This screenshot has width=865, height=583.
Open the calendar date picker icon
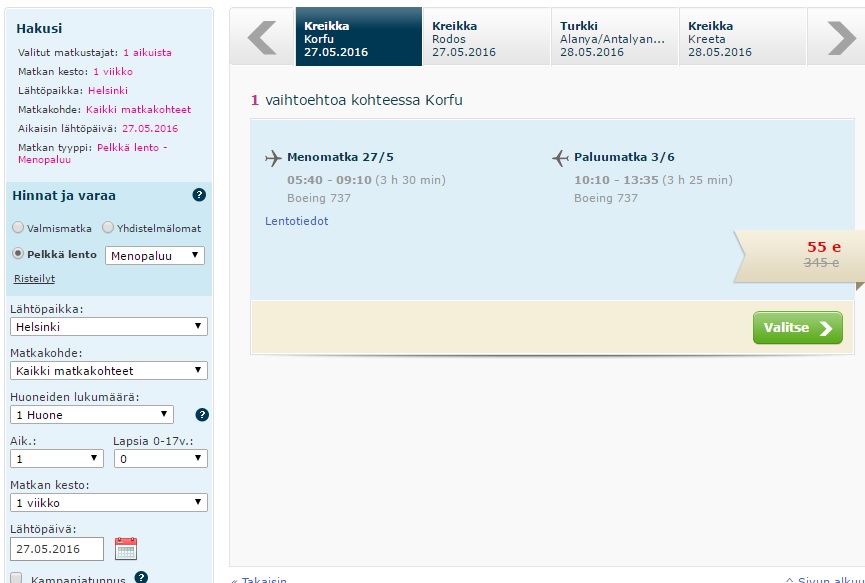tap(126, 549)
